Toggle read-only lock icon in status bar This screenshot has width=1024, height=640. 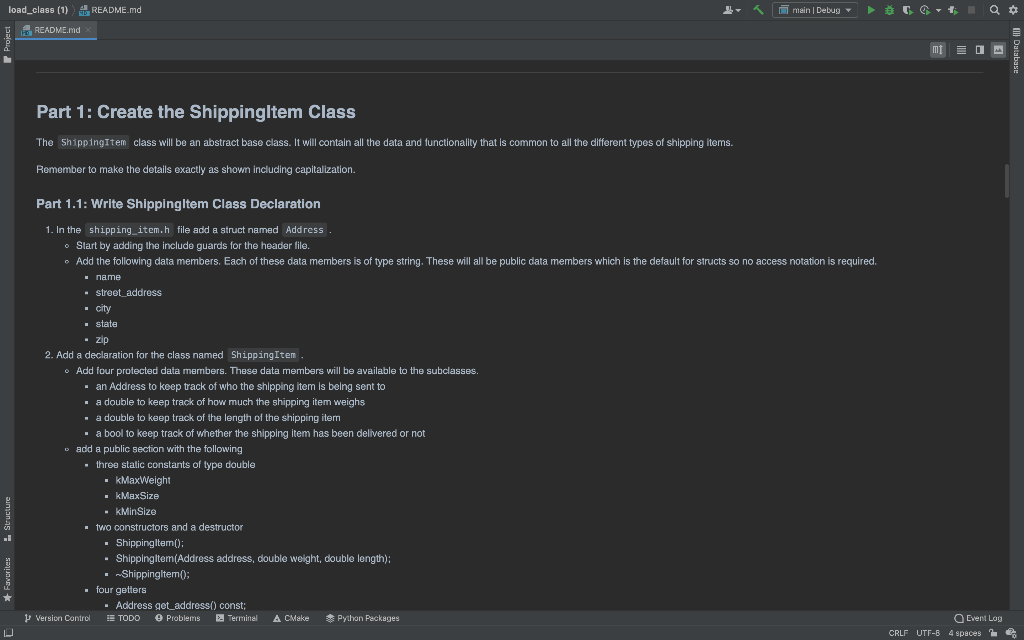coord(993,633)
